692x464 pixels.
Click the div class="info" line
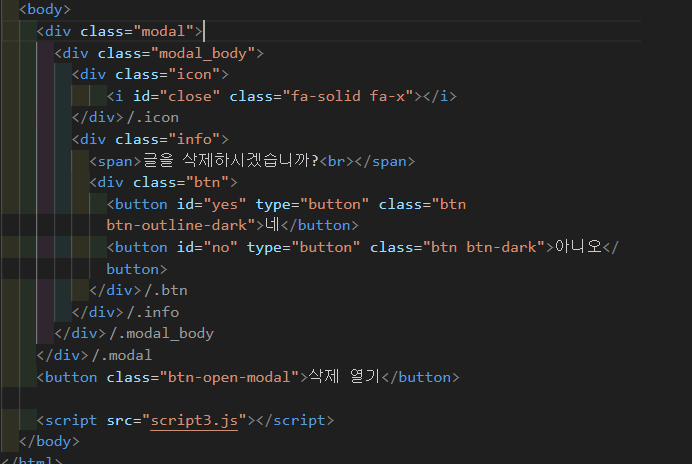tap(150, 139)
